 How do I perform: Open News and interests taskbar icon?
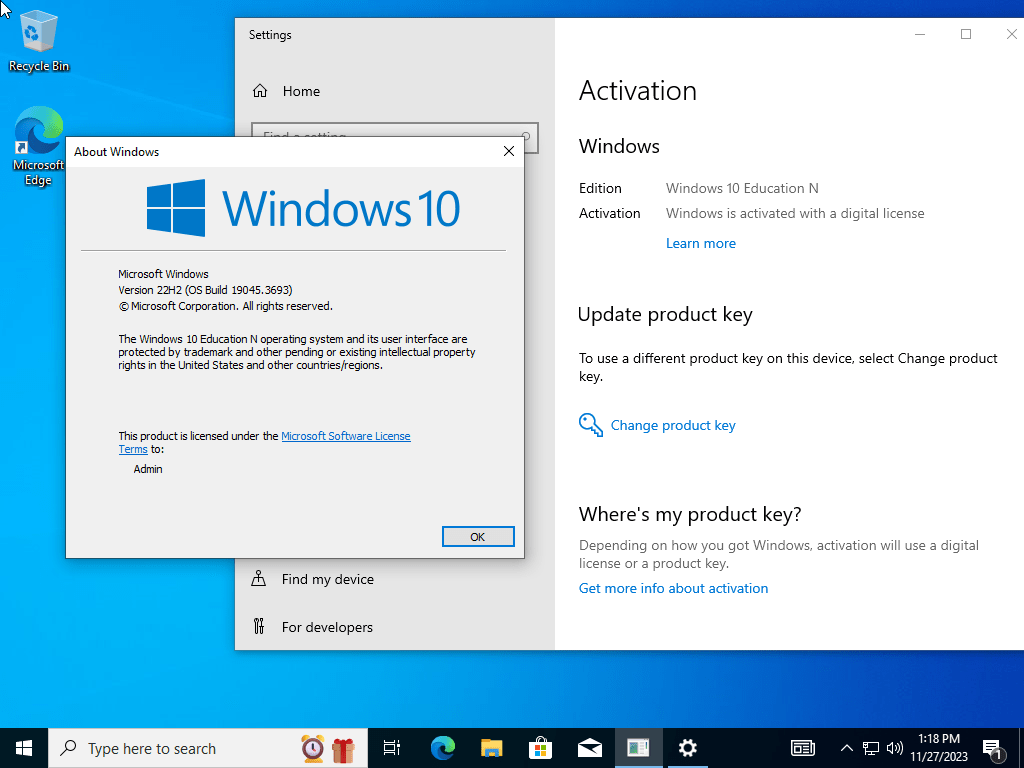tap(803, 748)
